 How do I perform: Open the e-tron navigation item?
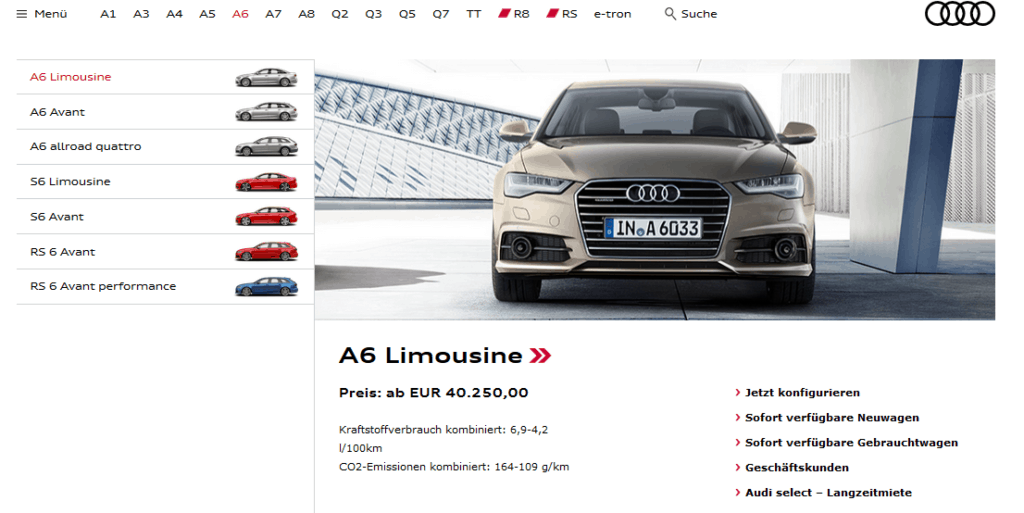[x=613, y=14]
